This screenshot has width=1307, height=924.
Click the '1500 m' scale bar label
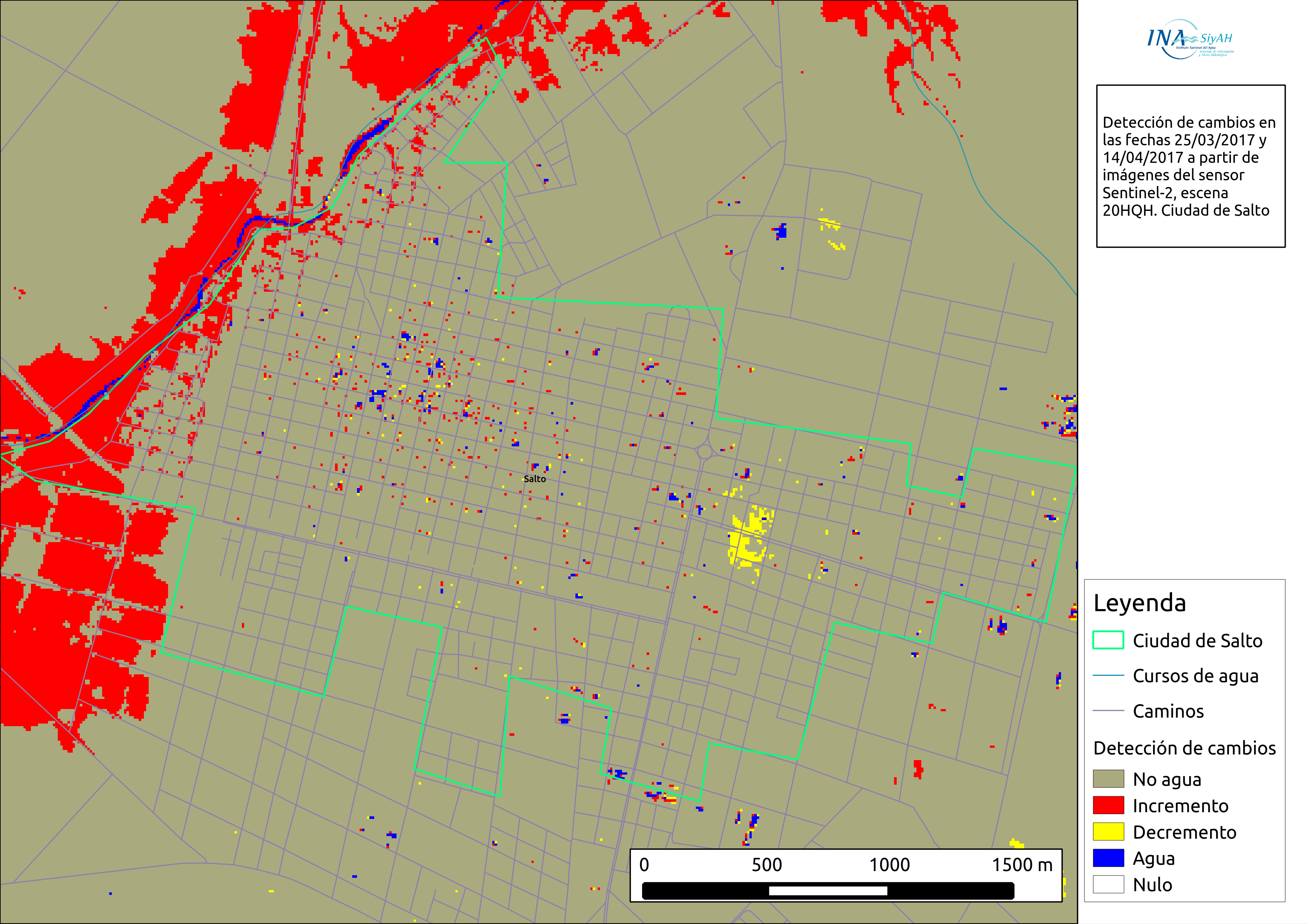tap(1022, 865)
